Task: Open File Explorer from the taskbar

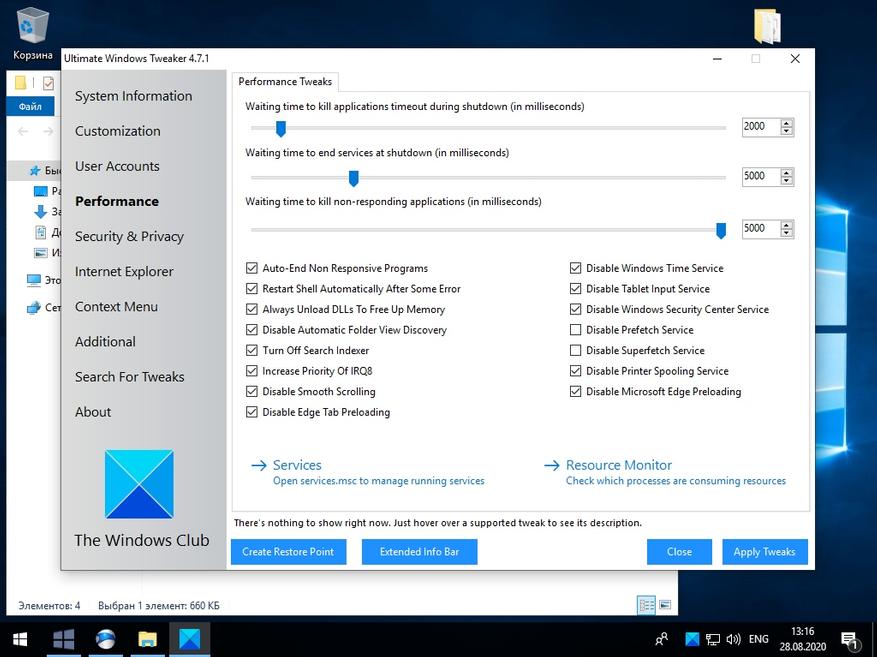Action: pos(148,639)
